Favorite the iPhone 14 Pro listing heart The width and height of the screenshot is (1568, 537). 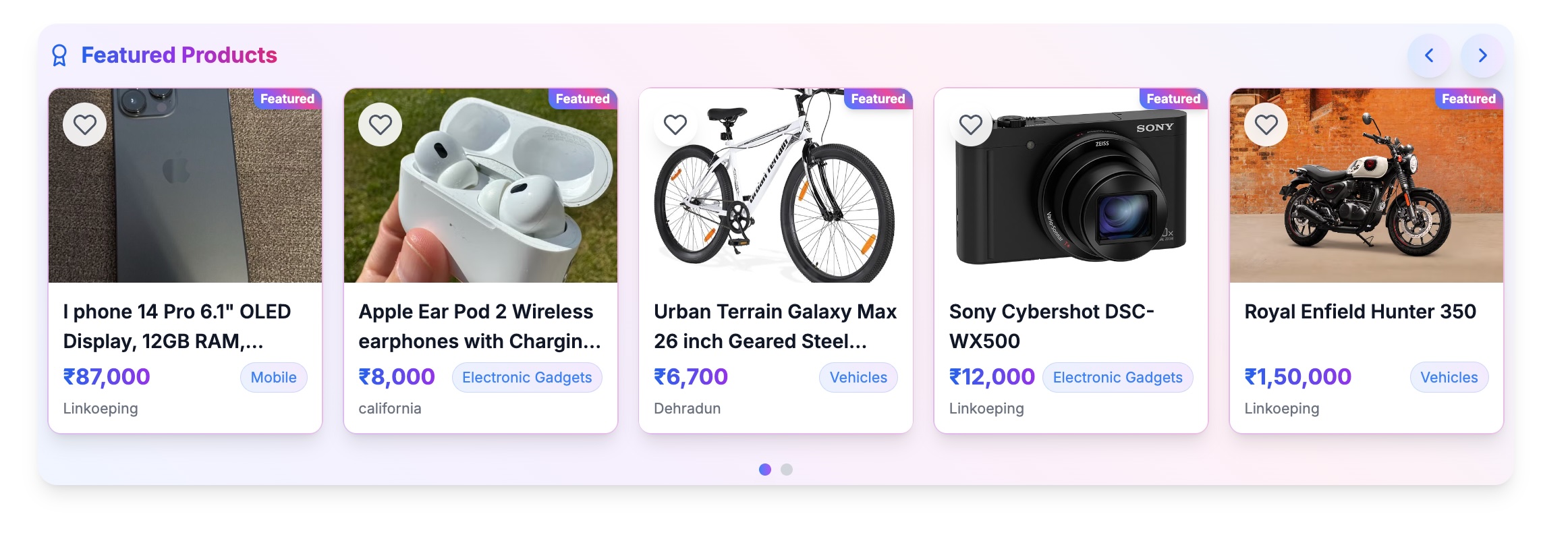pyautogui.click(x=84, y=125)
